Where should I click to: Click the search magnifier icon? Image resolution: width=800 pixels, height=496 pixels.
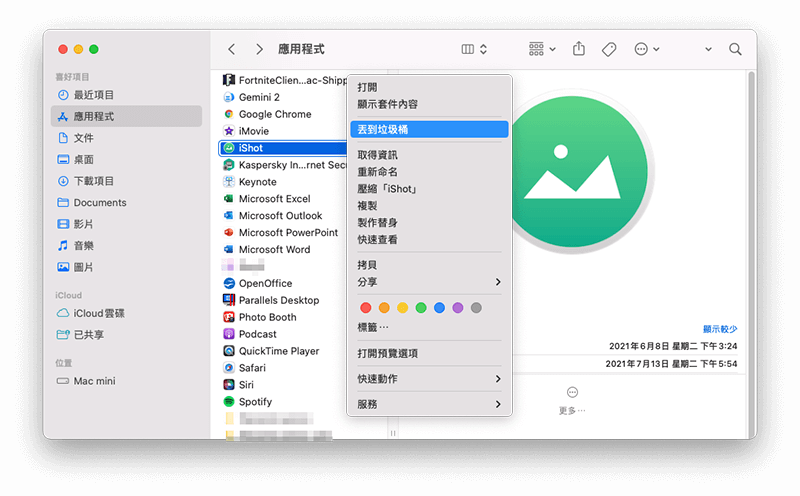(735, 49)
